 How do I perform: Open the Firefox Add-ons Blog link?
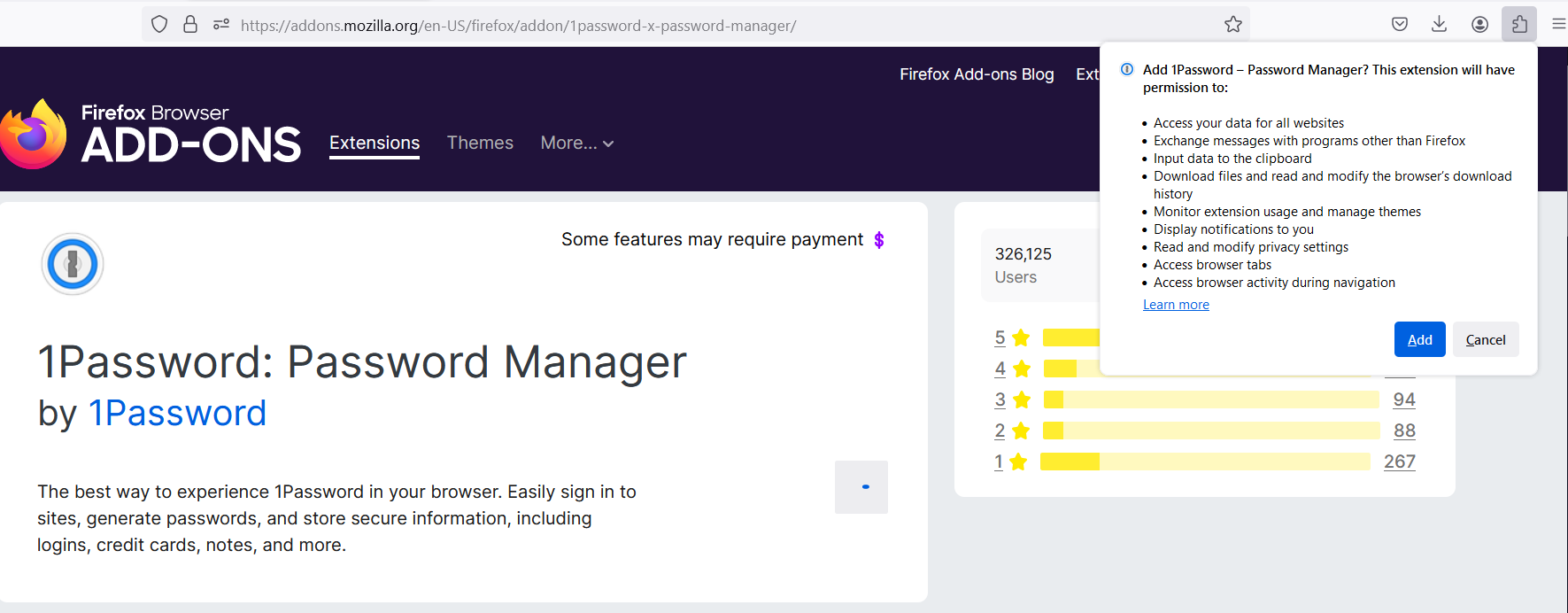pyautogui.click(x=977, y=74)
